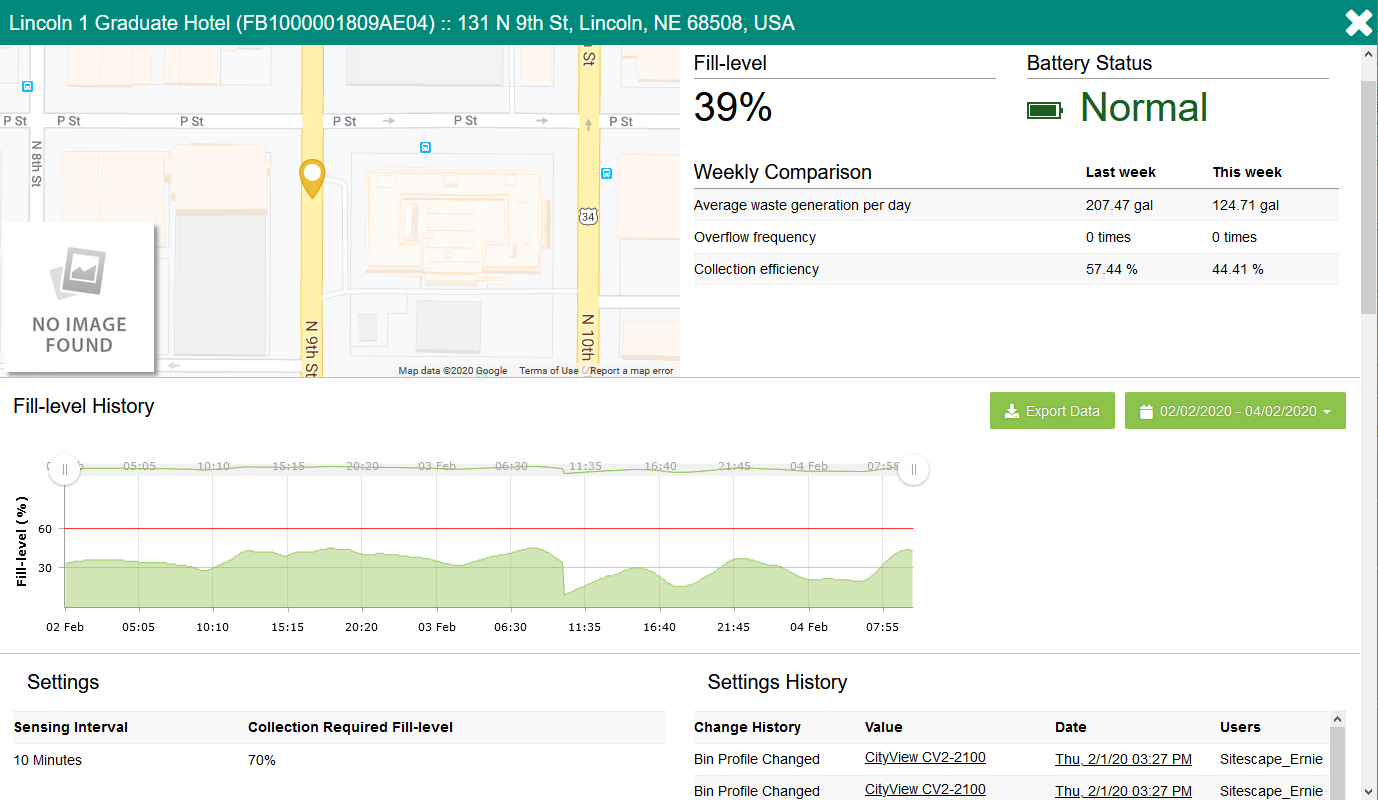Viewport: 1378px width, 800px height.
Task: Click the Weekly Comparison heading
Action: 783,172
